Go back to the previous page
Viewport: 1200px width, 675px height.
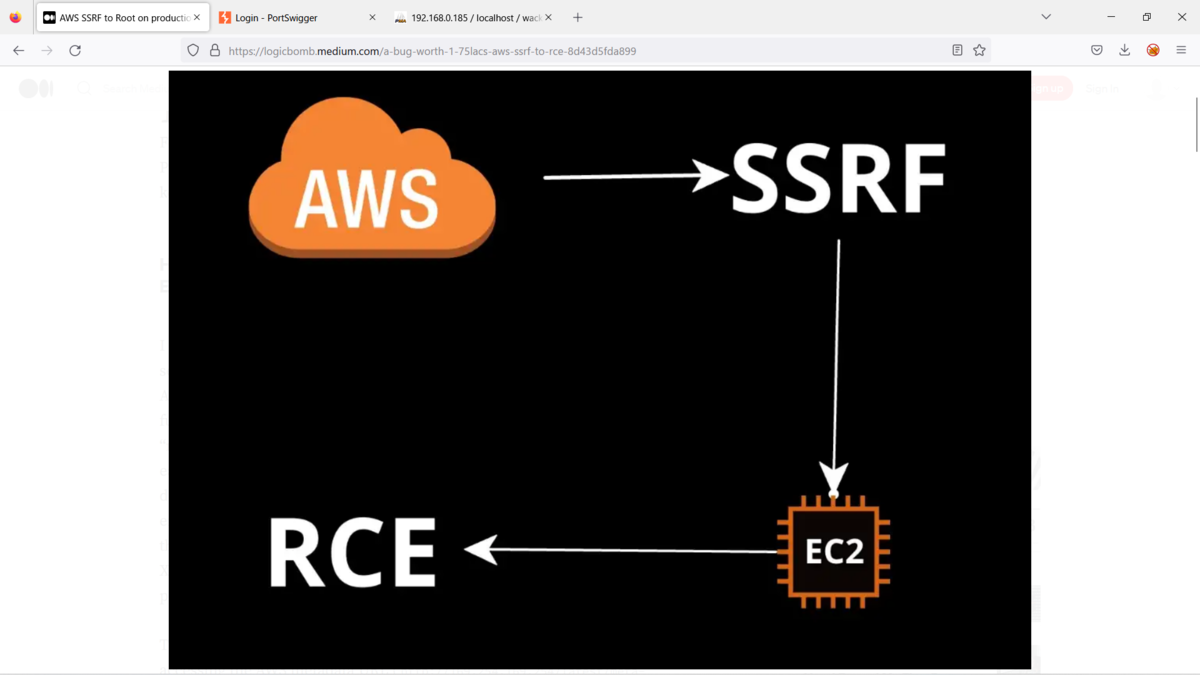18,50
